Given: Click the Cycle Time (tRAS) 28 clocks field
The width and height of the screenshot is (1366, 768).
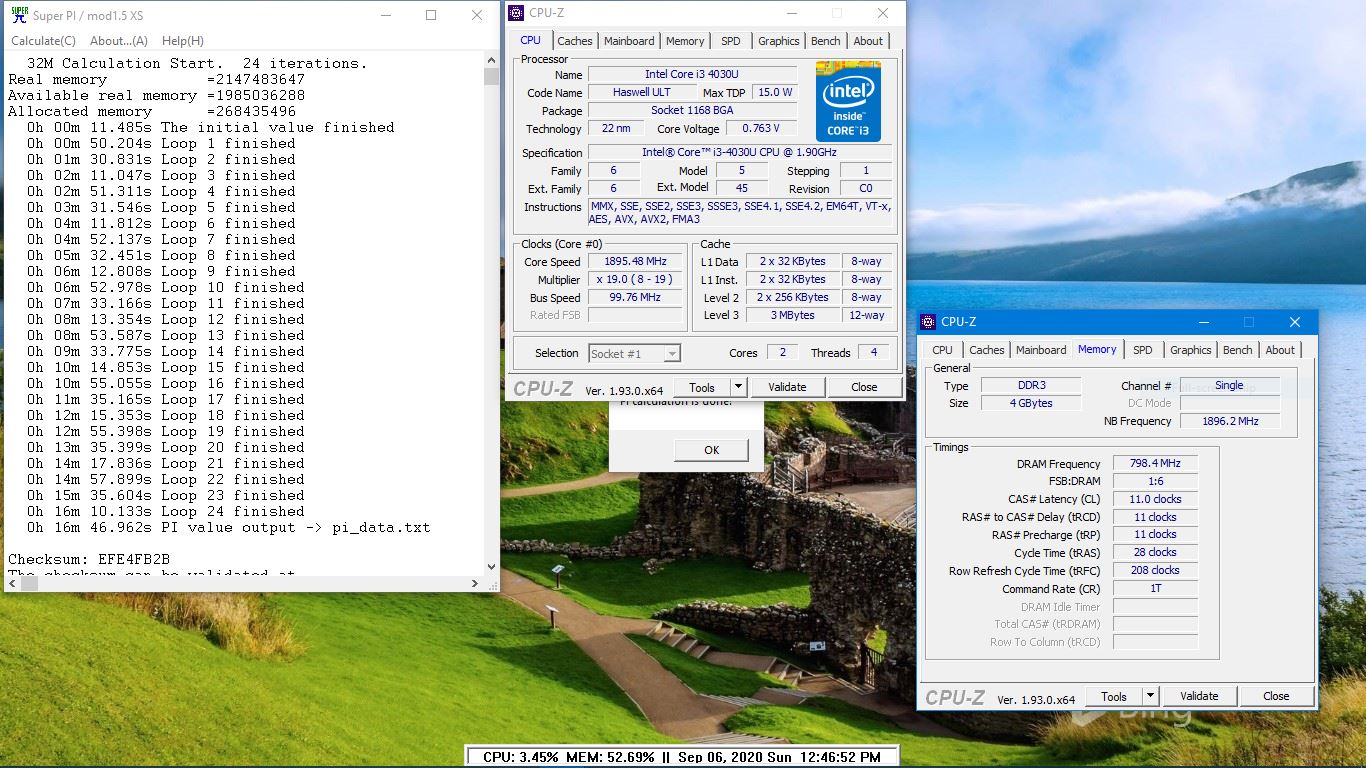Looking at the screenshot, I should click(x=1155, y=552).
